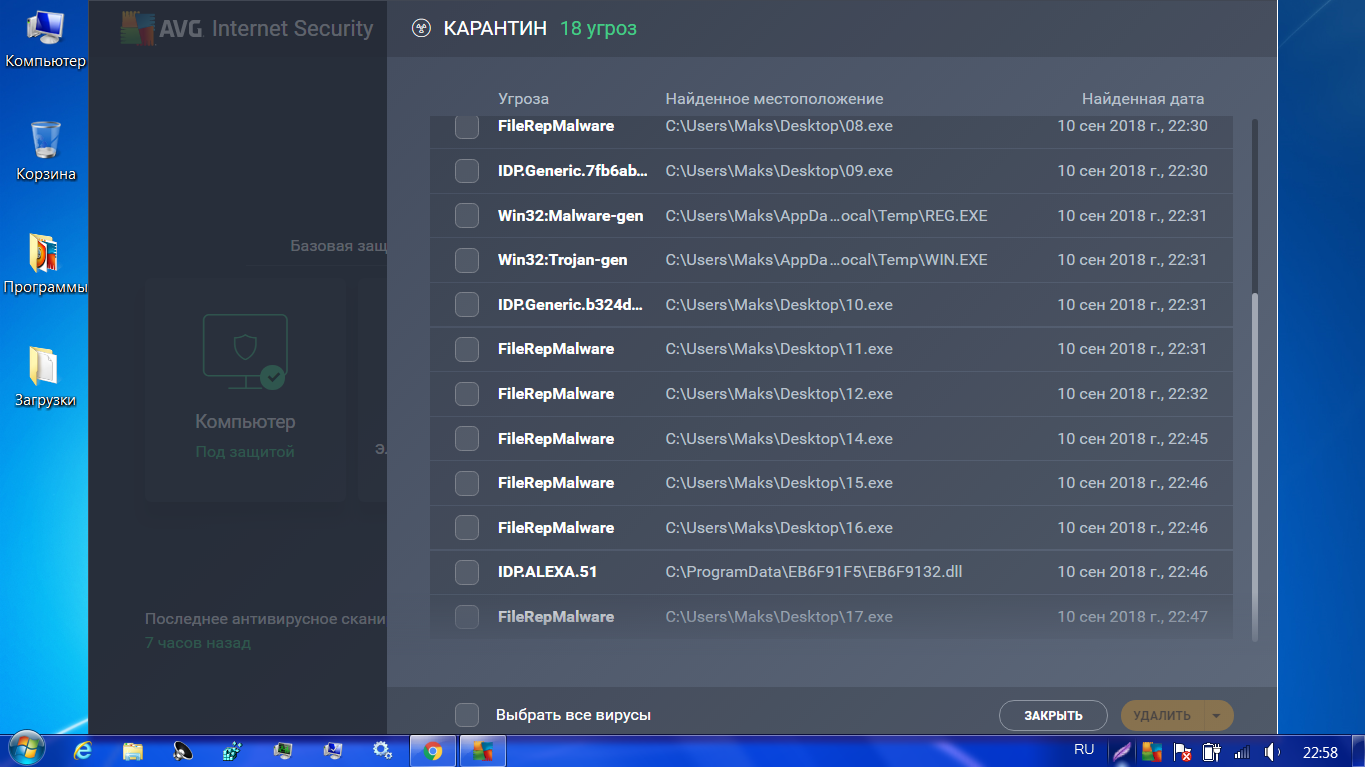Select the Компьютер desktop icon

point(46,39)
